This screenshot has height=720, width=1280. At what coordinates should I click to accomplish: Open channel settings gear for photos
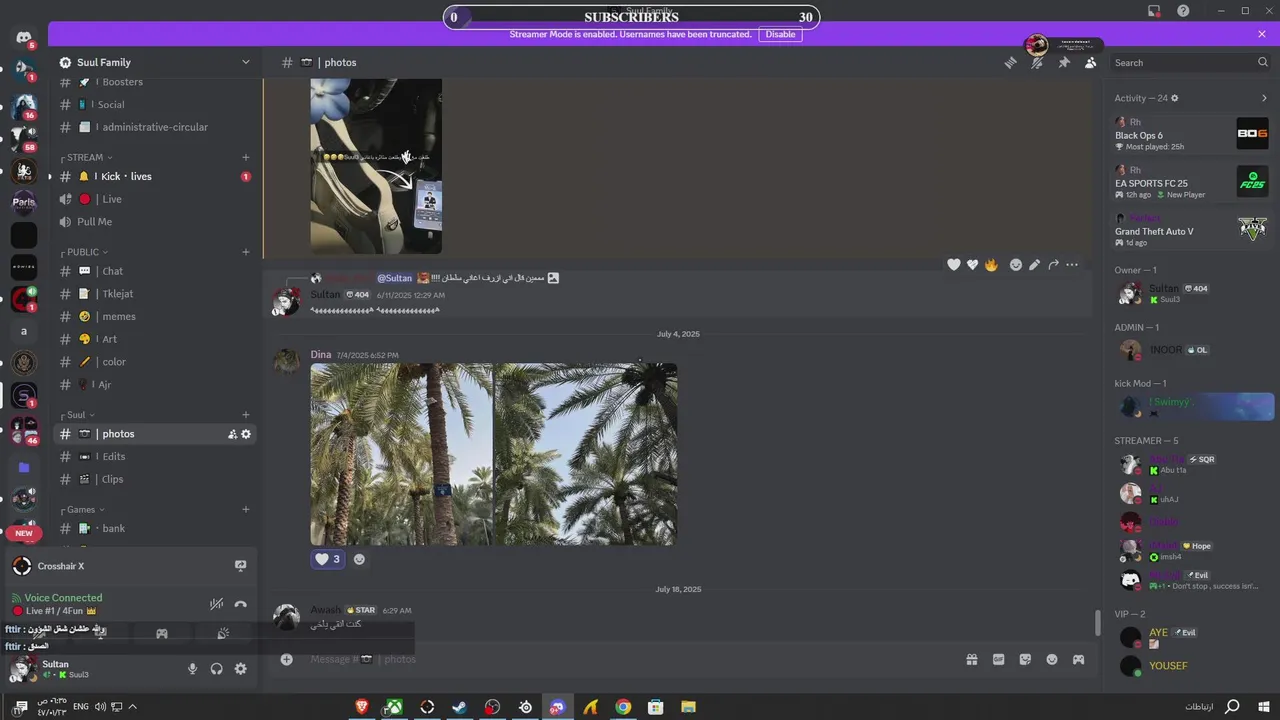[246, 434]
